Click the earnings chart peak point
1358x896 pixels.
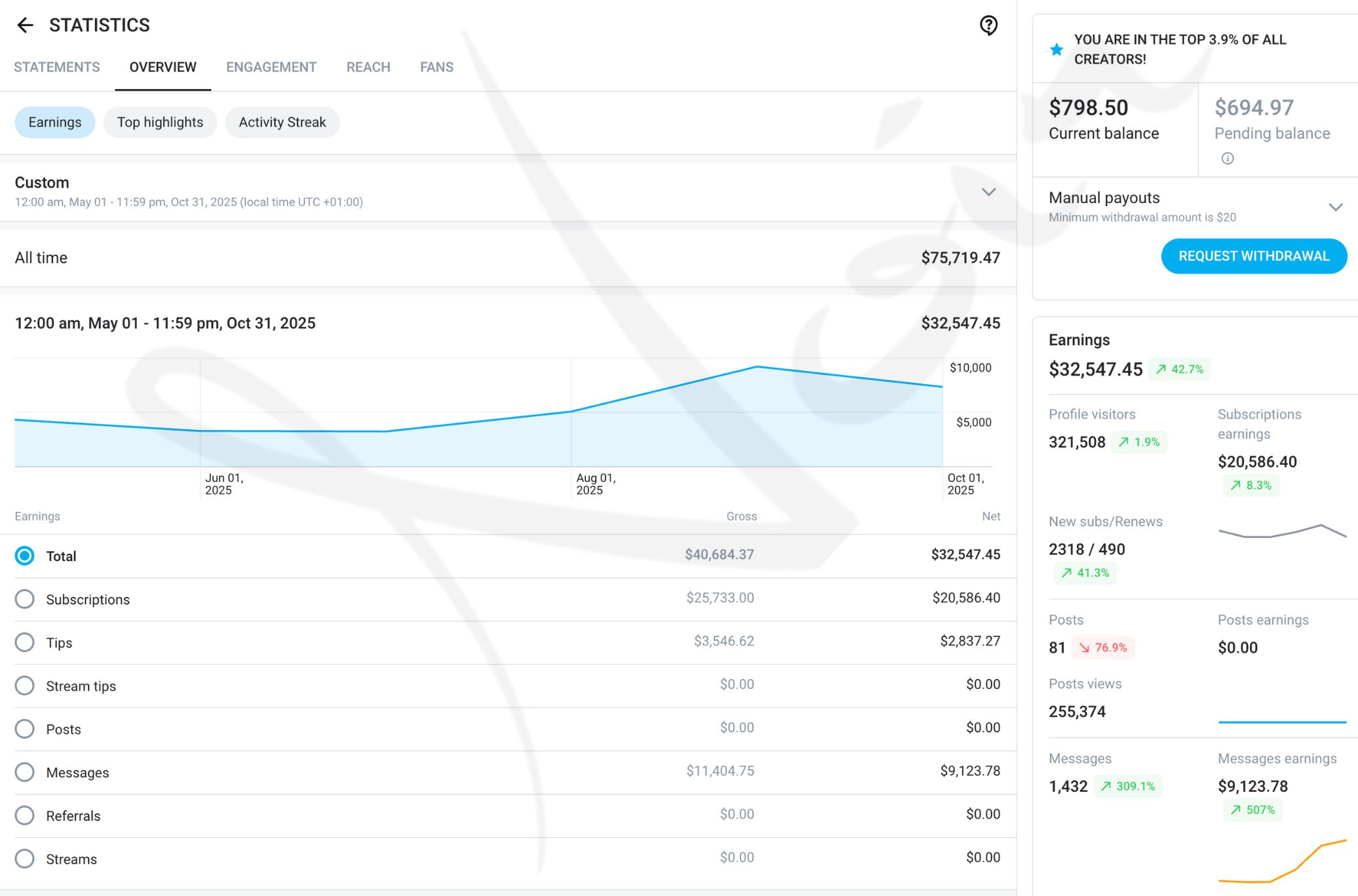(x=757, y=367)
